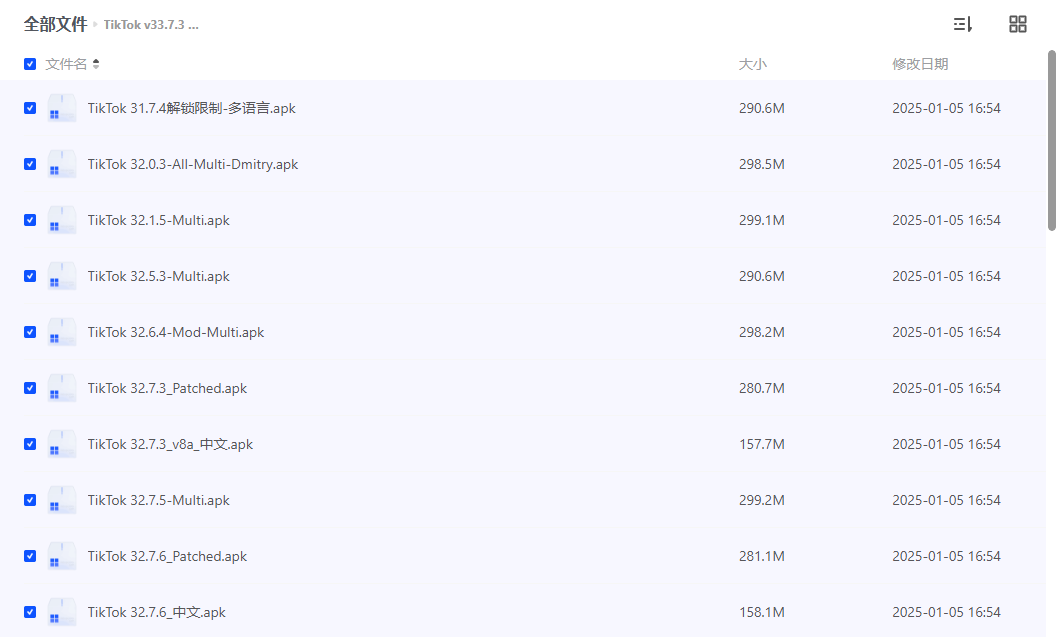Go to 全部文件 breadcrumb

click(55, 24)
